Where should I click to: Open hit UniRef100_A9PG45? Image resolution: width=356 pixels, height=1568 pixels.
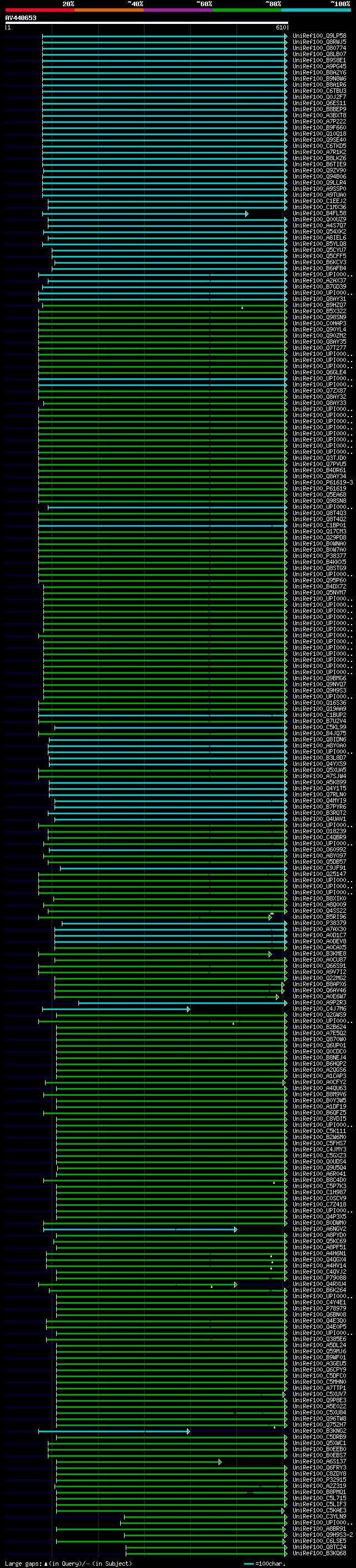point(319,66)
